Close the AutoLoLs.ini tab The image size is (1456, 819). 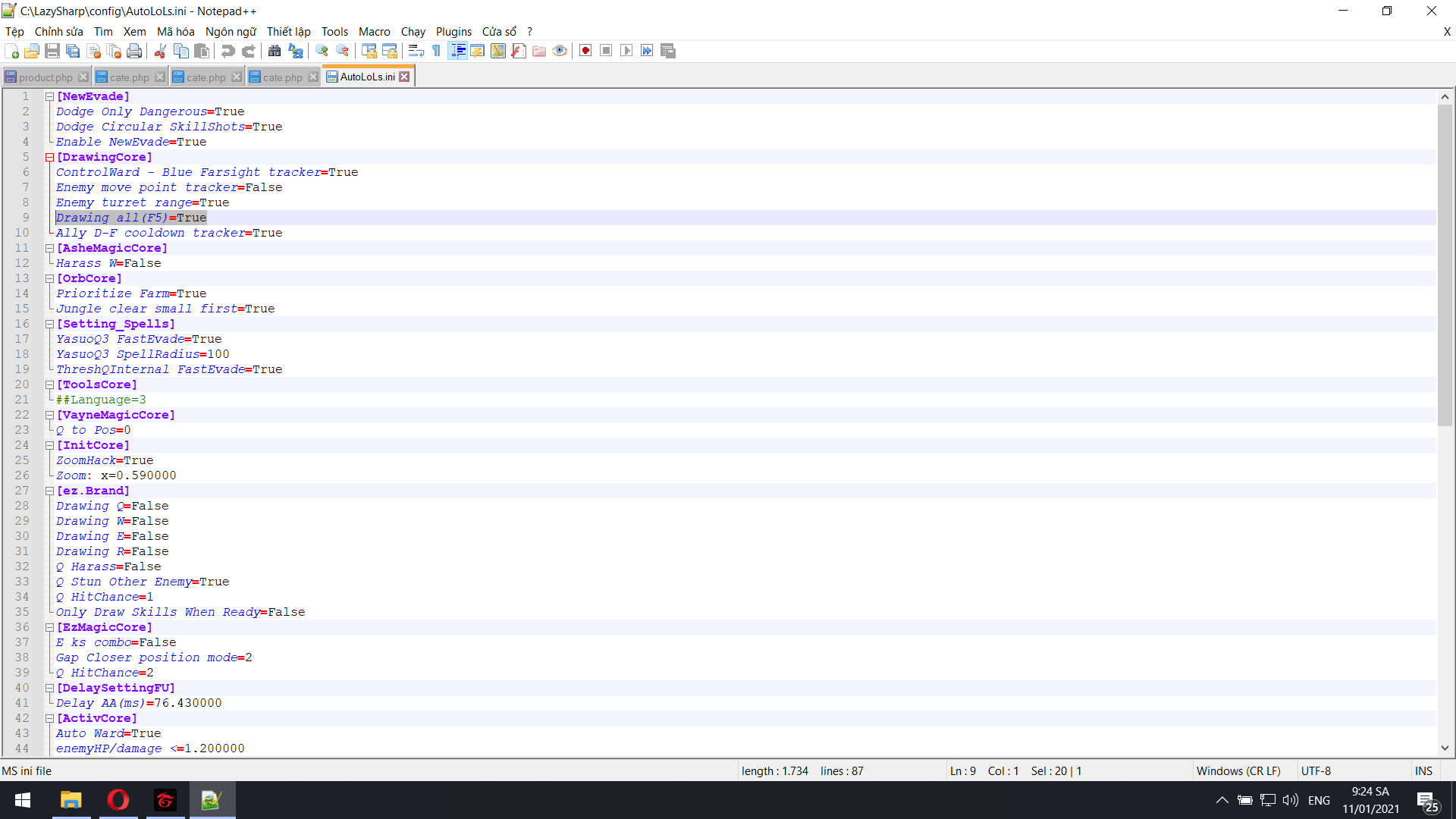pyautogui.click(x=405, y=77)
